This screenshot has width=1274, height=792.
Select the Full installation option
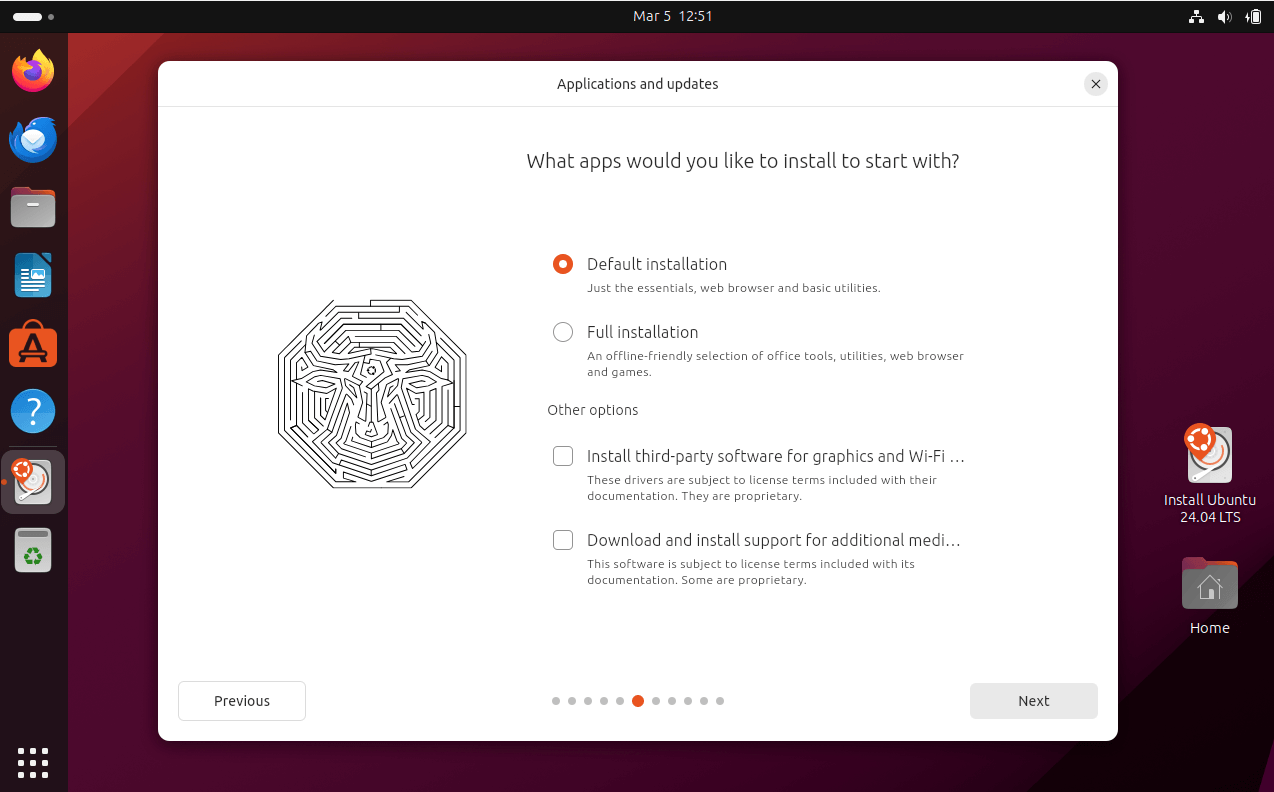(563, 332)
